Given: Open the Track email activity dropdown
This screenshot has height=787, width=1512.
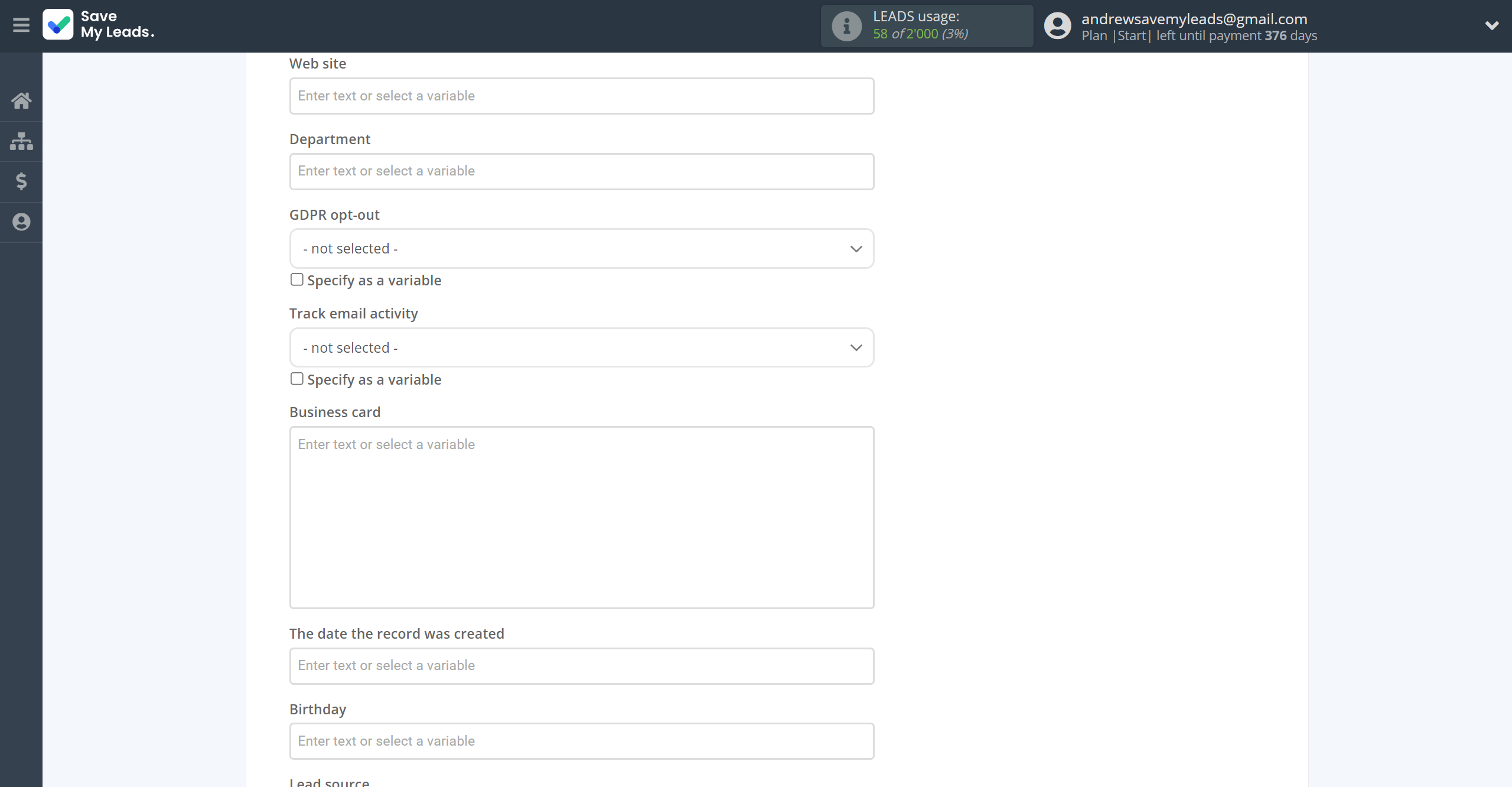Looking at the screenshot, I should 582,348.
